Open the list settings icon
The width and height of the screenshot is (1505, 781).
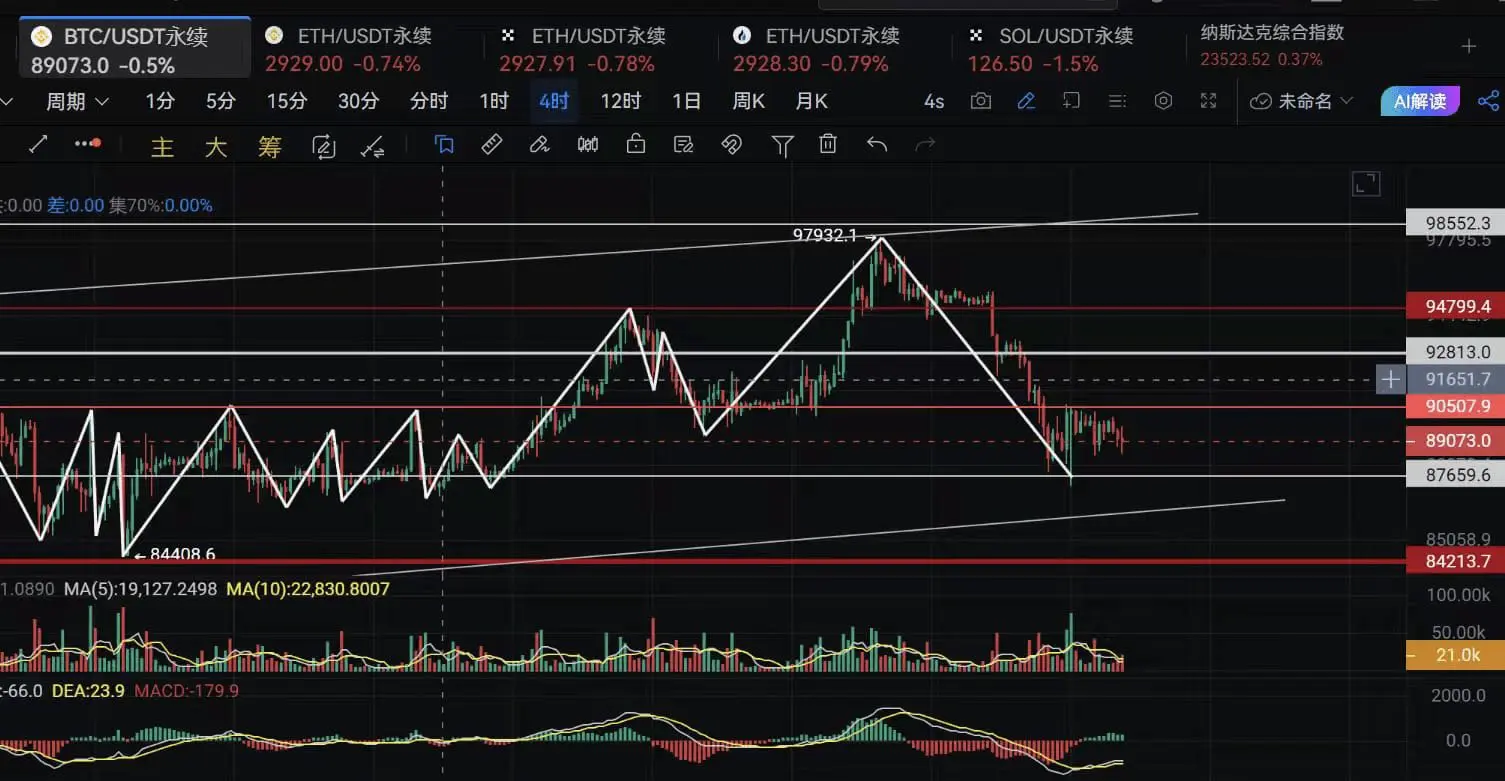pos(1118,101)
